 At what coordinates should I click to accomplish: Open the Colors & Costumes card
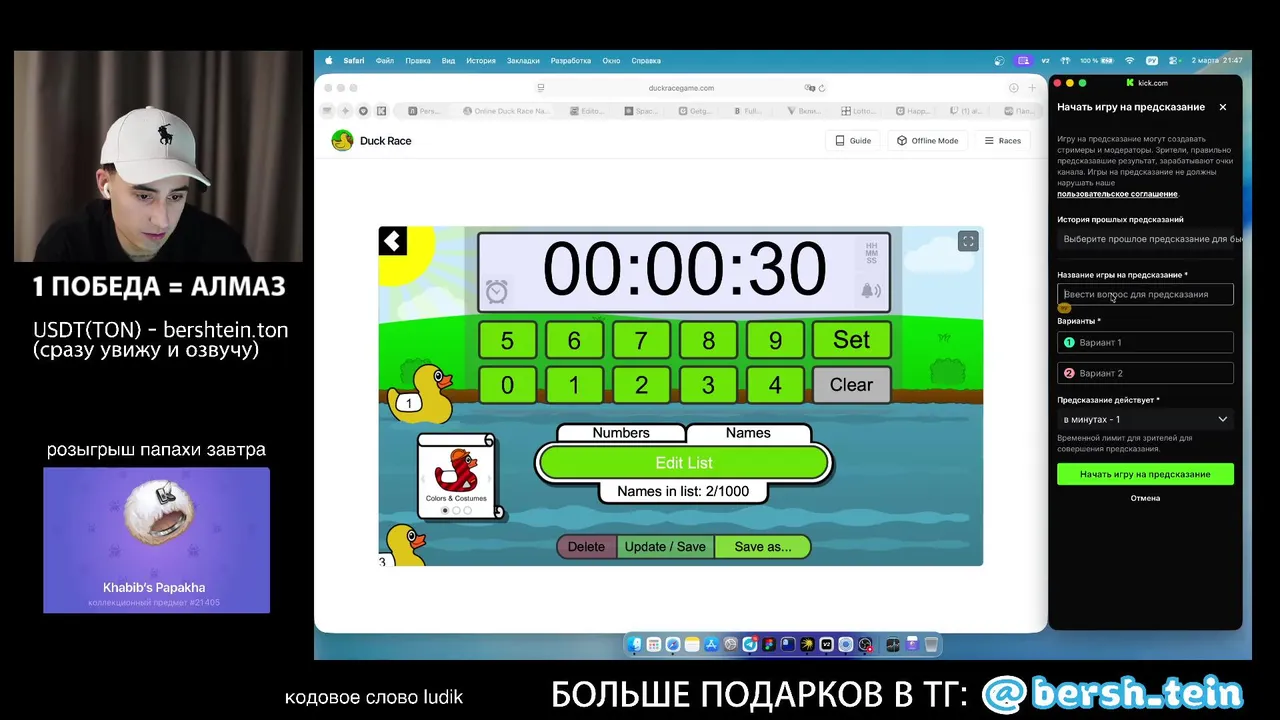456,477
